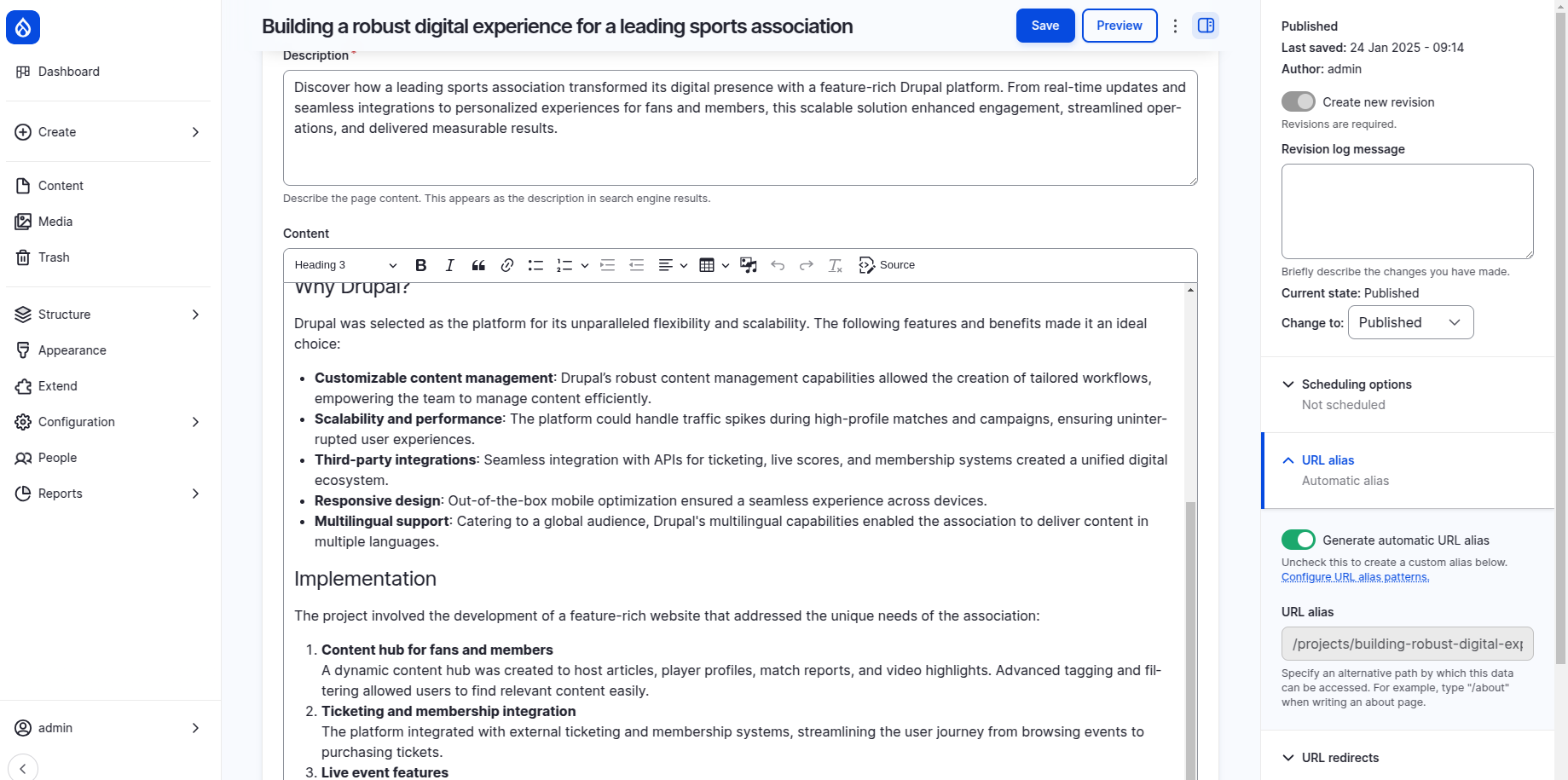Screen dimensions: 1568x780
Task: Collapse the left navigation sidebar
Action: coord(23,768)
